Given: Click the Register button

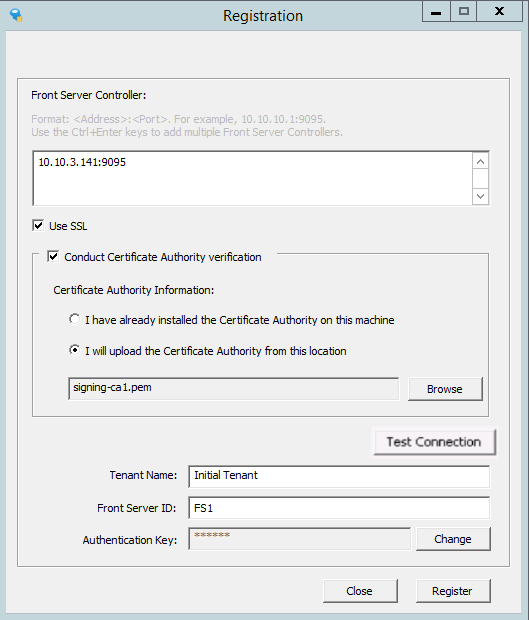Looking at the screenshot, I should click(x=453, y=591).
